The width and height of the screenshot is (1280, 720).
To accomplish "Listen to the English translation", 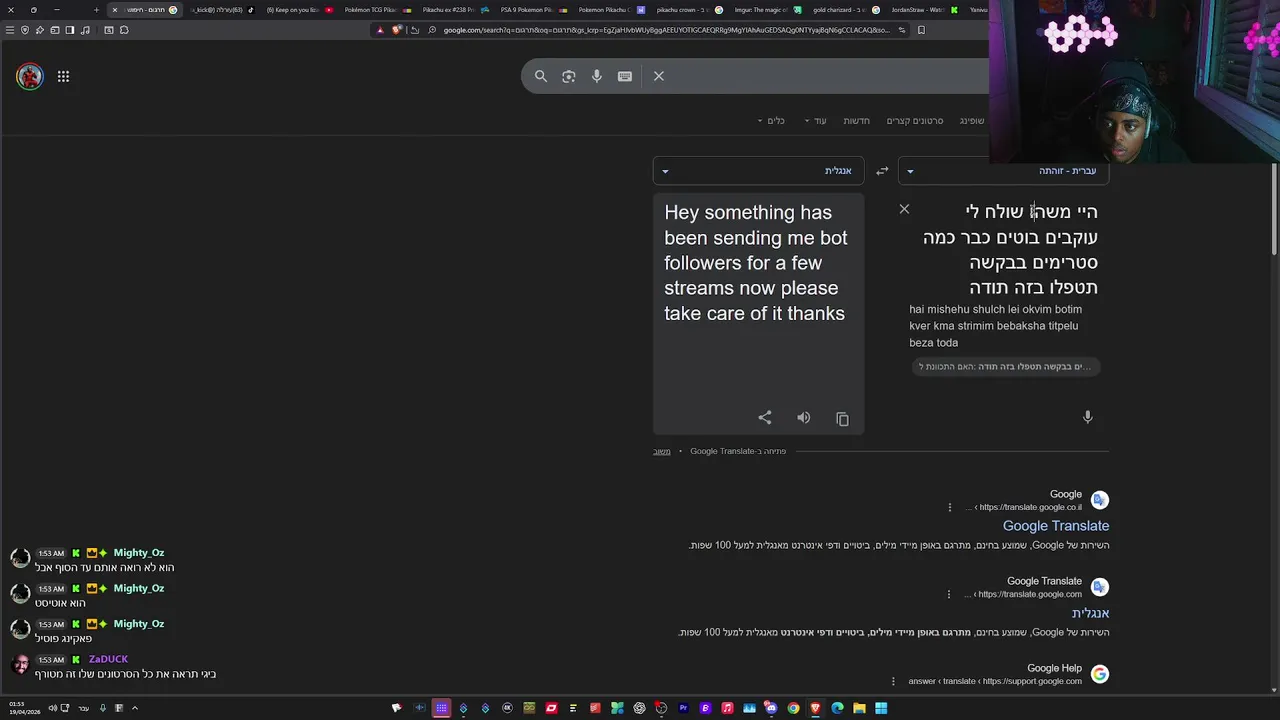I will point(804,418).
